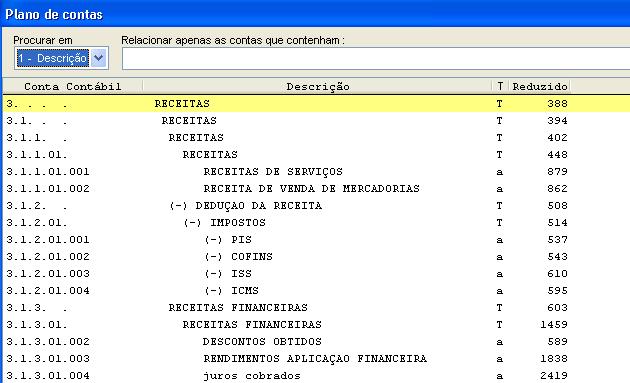Select RENDIMENTOS APLICAÇAO FINANCEIRA account
The height and width of the screenshot is (383, 630).
[315, 358]
